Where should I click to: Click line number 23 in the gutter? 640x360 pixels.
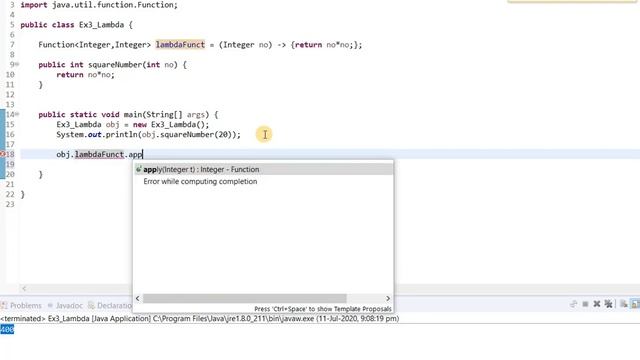[x=10, y=204]
